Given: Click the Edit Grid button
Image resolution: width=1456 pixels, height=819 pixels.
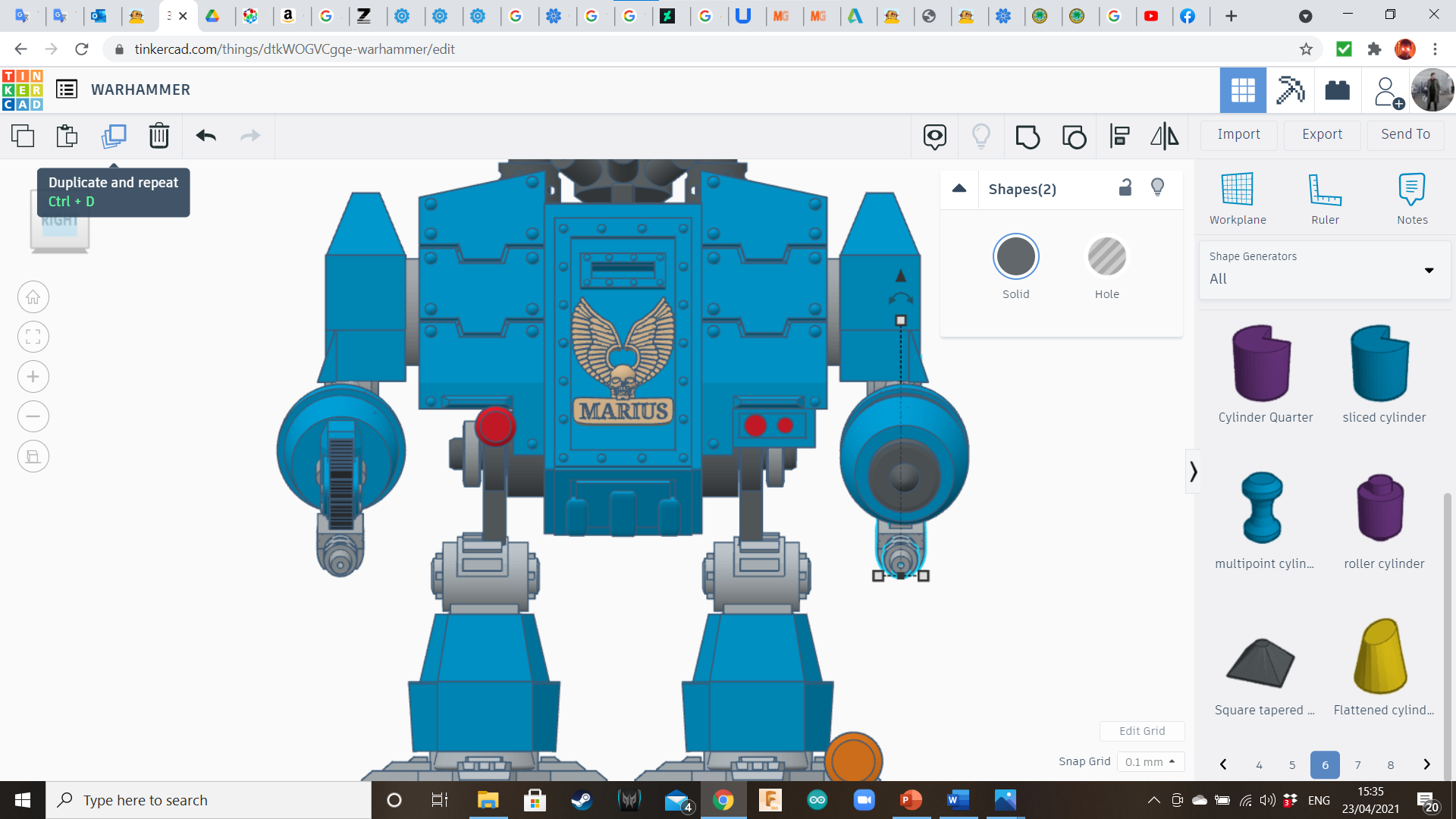Looking at the screenshot, I should pyautogui.click(x=1141, y=731).
